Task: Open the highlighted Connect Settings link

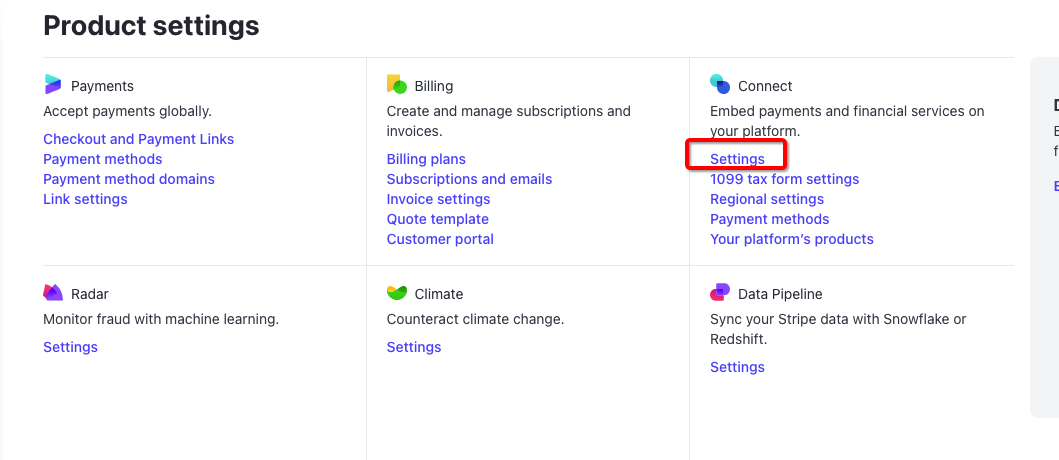Action: click(737, 159)
